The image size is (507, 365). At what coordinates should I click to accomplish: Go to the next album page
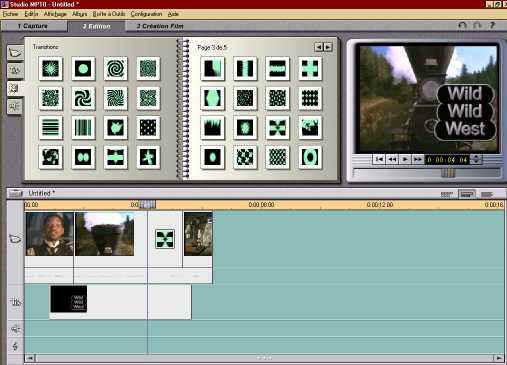click(328, 47)
